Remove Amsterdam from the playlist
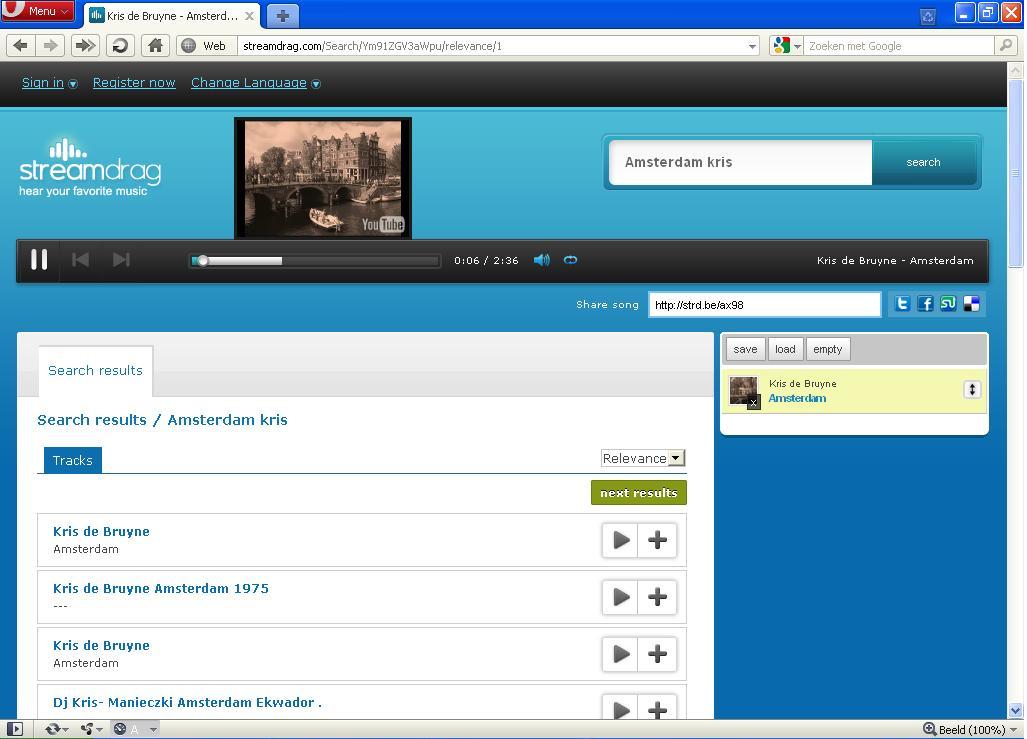Image resolution: width=1027 pixels, height=739 pixels. pos(753,402)
